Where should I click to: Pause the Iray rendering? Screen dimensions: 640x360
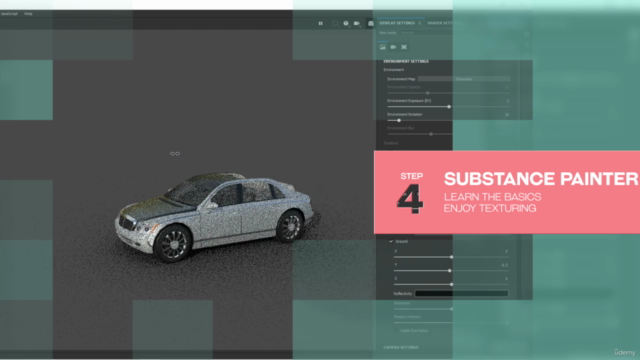tap(320, 23)
